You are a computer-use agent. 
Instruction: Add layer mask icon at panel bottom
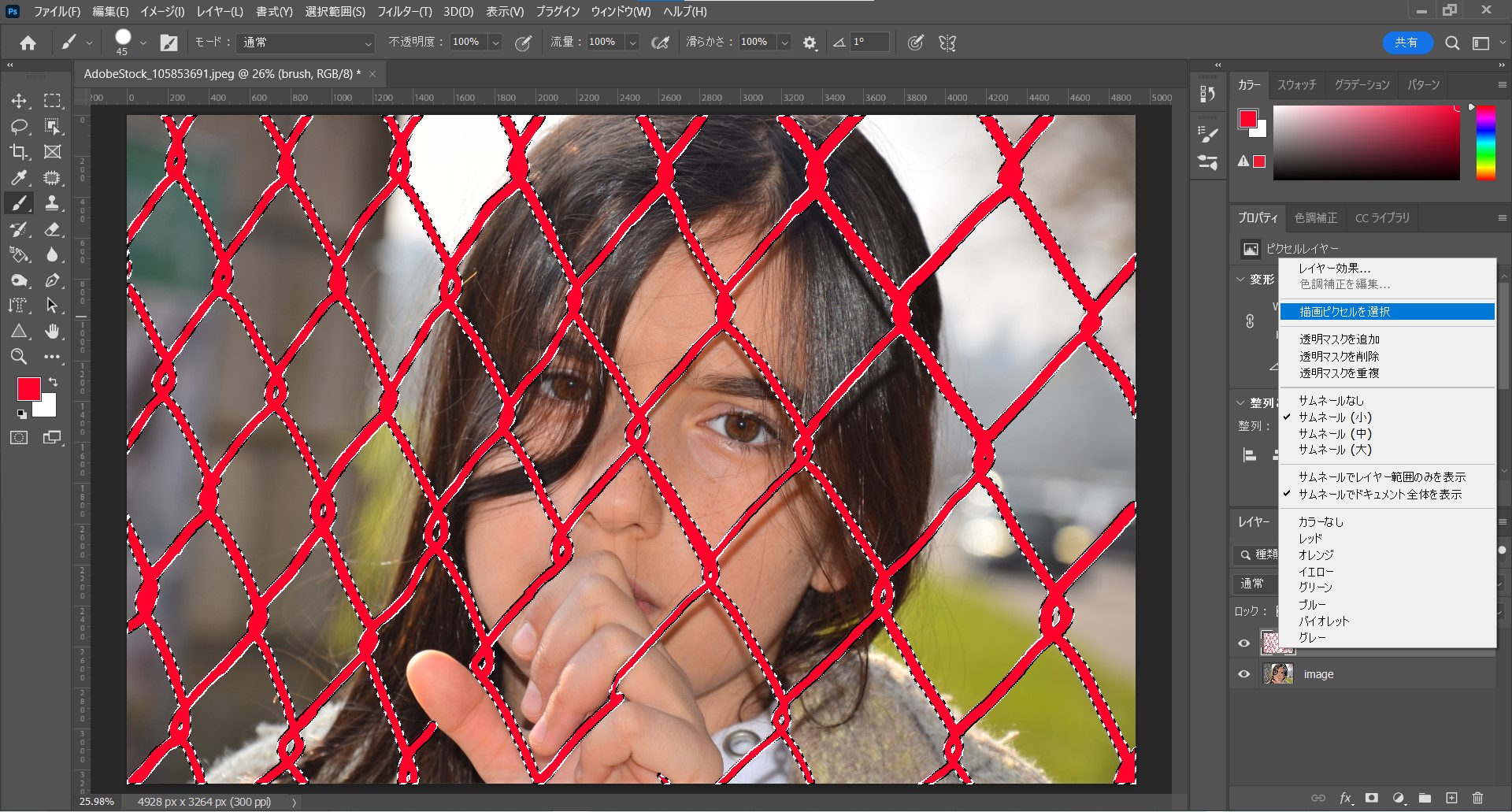click(1372, 798)
